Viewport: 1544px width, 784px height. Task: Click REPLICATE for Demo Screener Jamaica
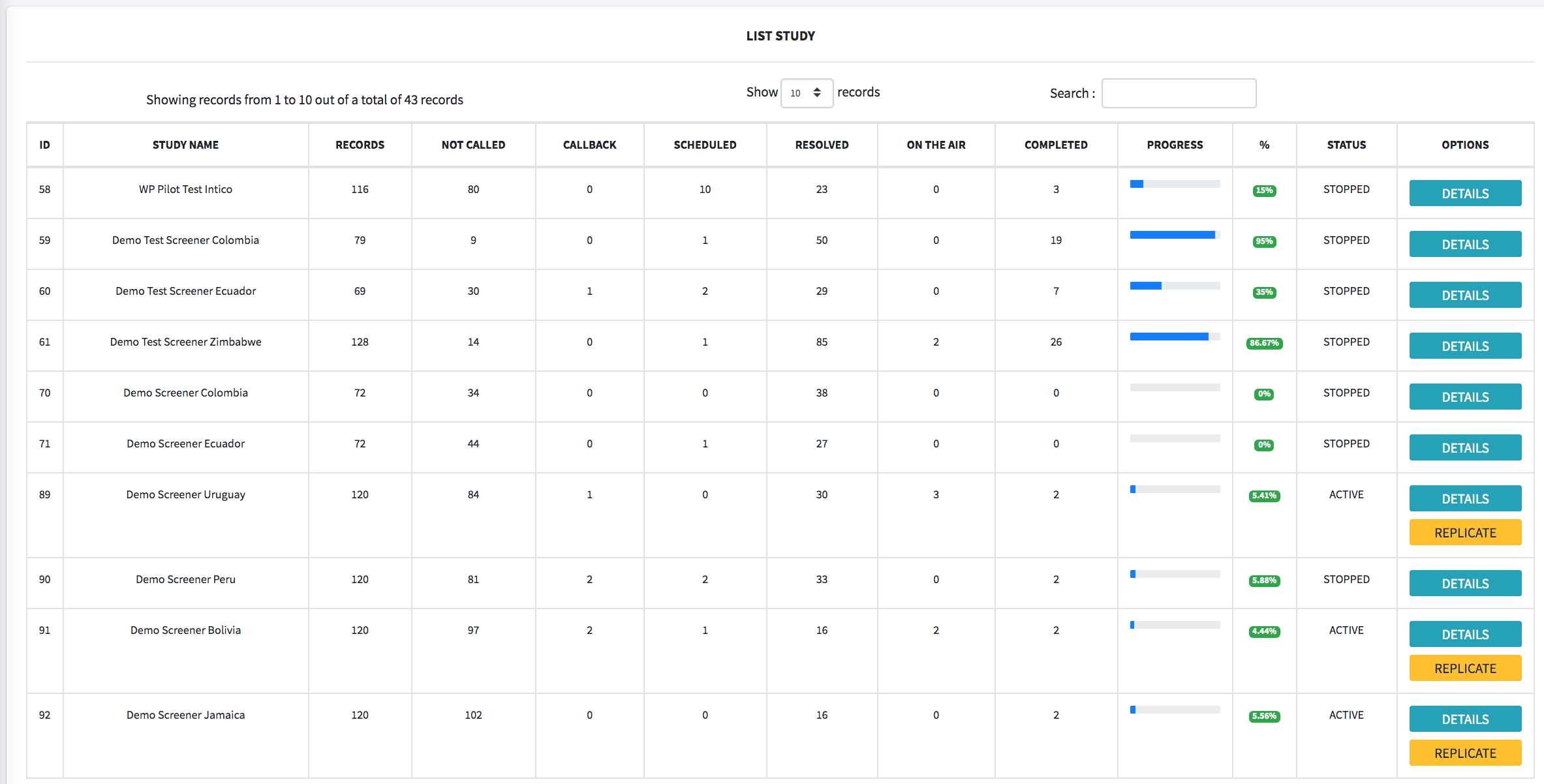coord(1465,753)
